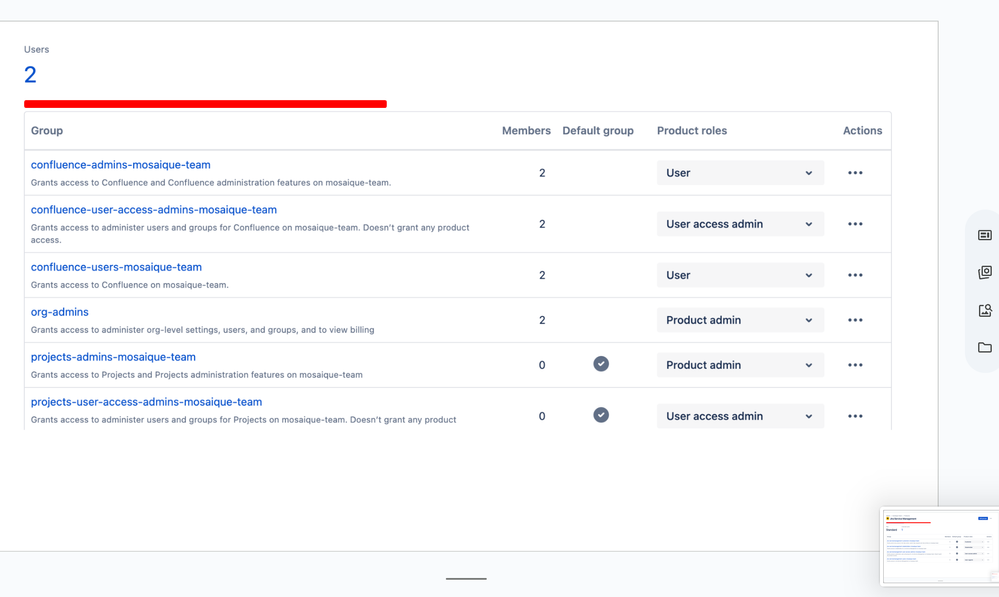999x597 pixels.
Task: Click the stacked screenshots icon in right sidebar
Action: click(x=984, y=273)
